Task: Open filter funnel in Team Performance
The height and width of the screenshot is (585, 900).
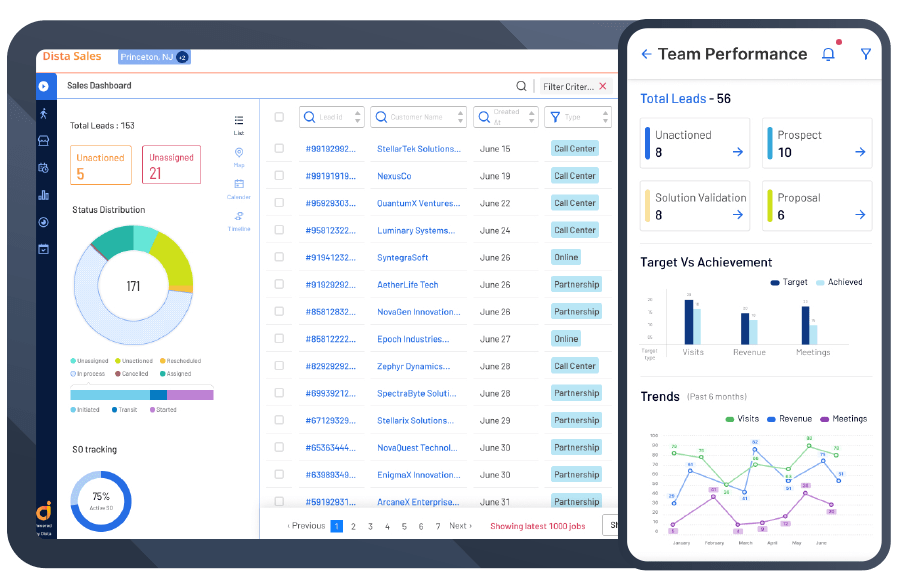Action: pos(866,54)
